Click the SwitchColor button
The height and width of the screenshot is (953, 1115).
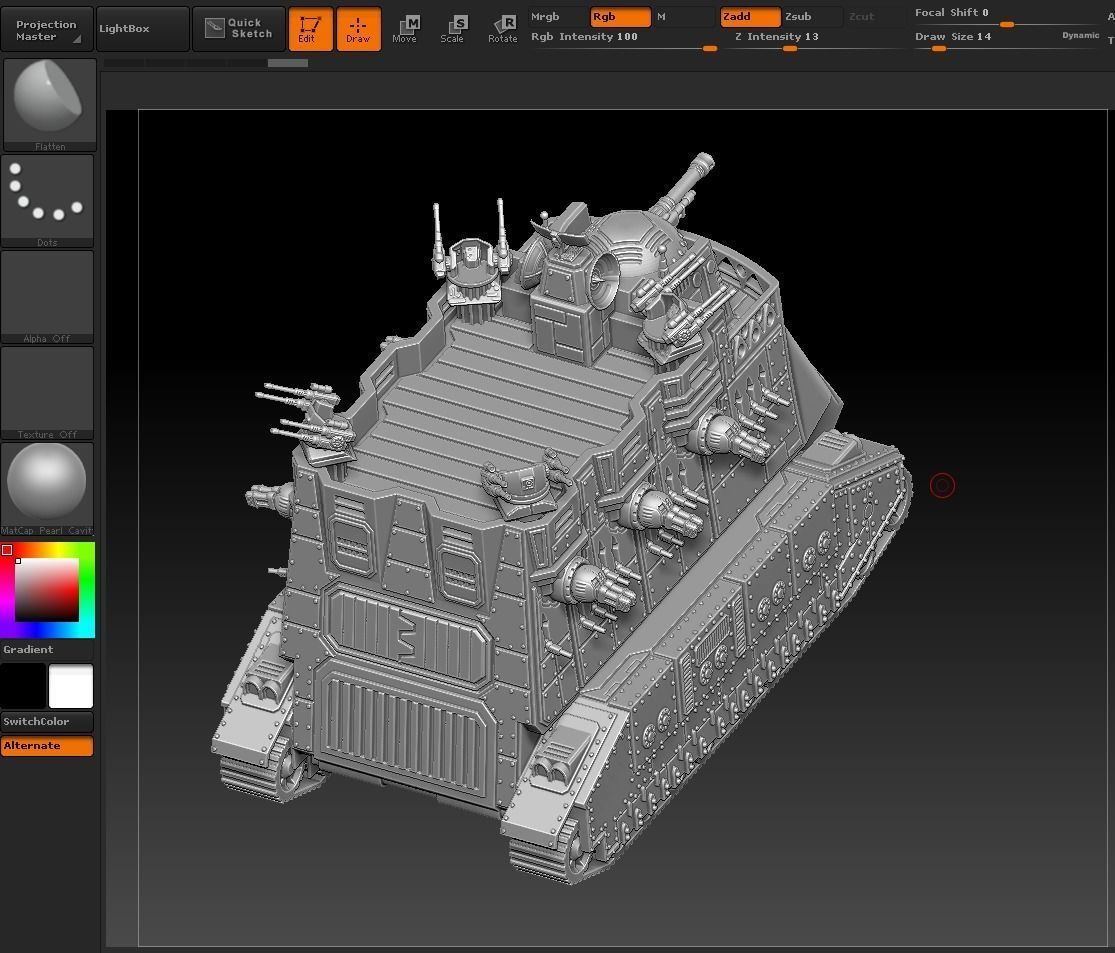tap(47, 721)
